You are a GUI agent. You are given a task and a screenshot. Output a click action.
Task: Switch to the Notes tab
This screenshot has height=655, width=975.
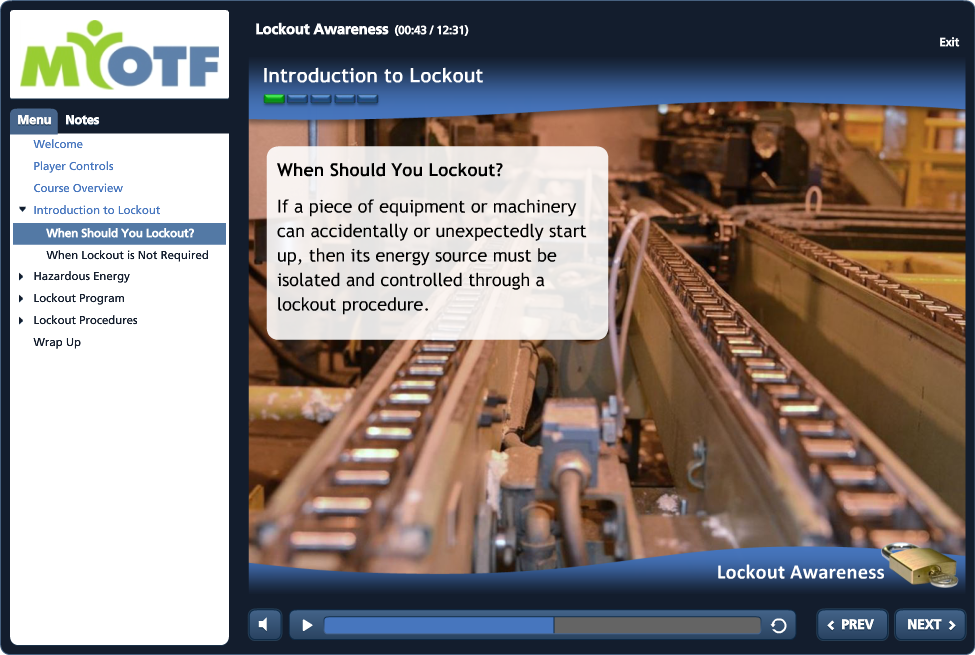[x=82, y=120]
